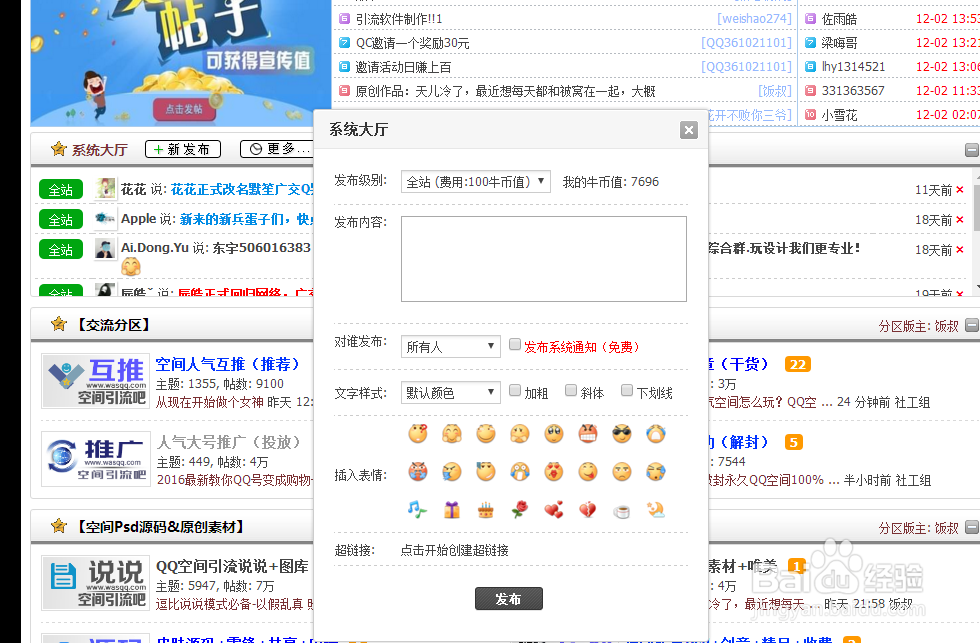Delete the 11天前 announcement with red X

coord(960,189)
